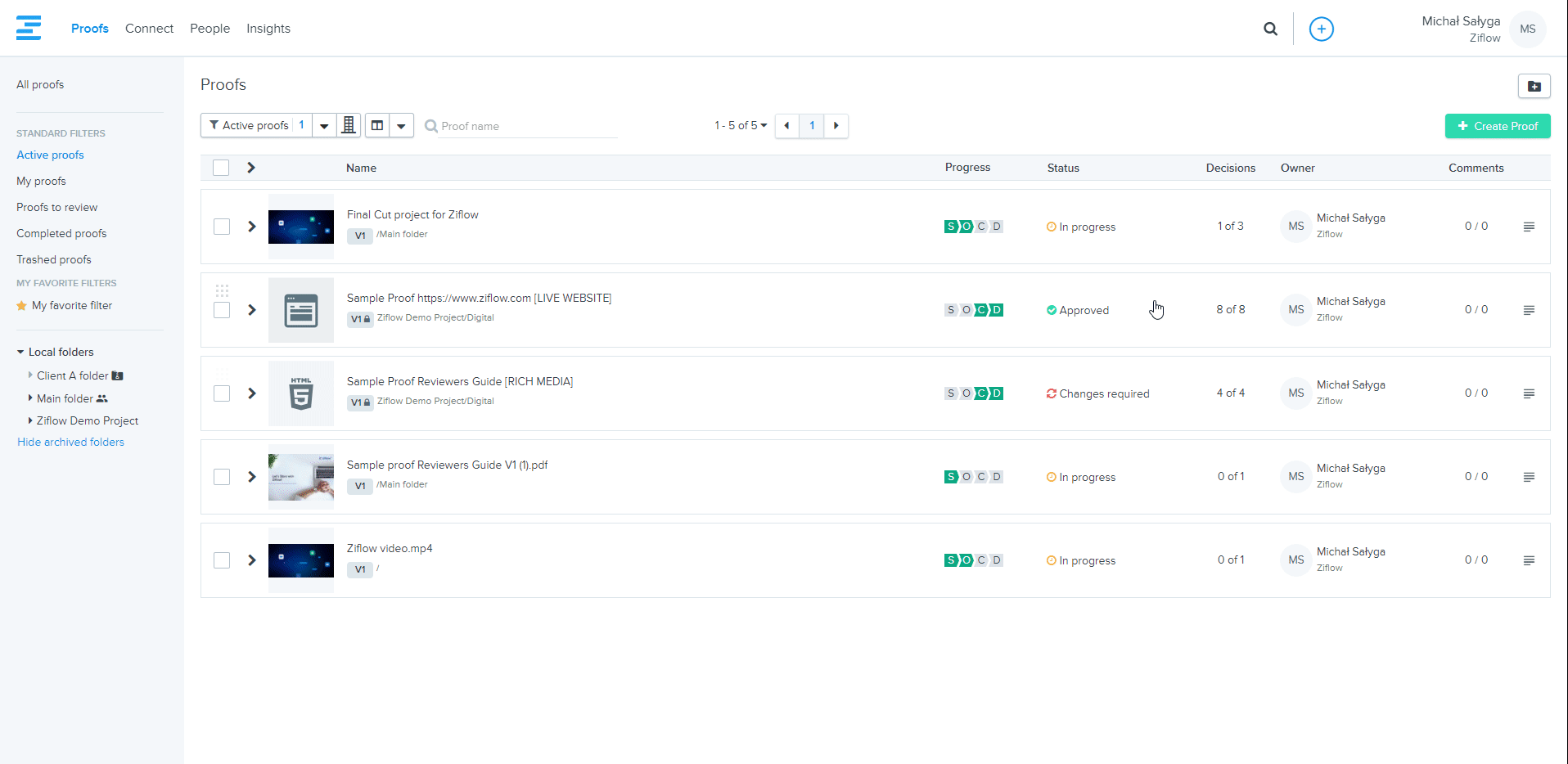Expand the Sample proof Reviewers Guide V1 (1).pdf row
Screen dimensions: 1568x764
point(252,477)
